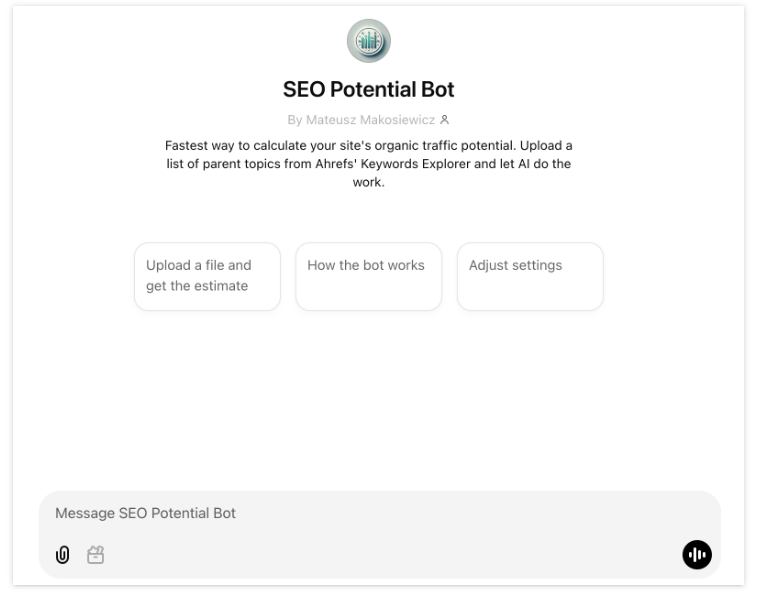762x597 pixels.
Task: Select "Upload a file and get the estimate" card
Action: pyautogui.click(x=208, y=276)
